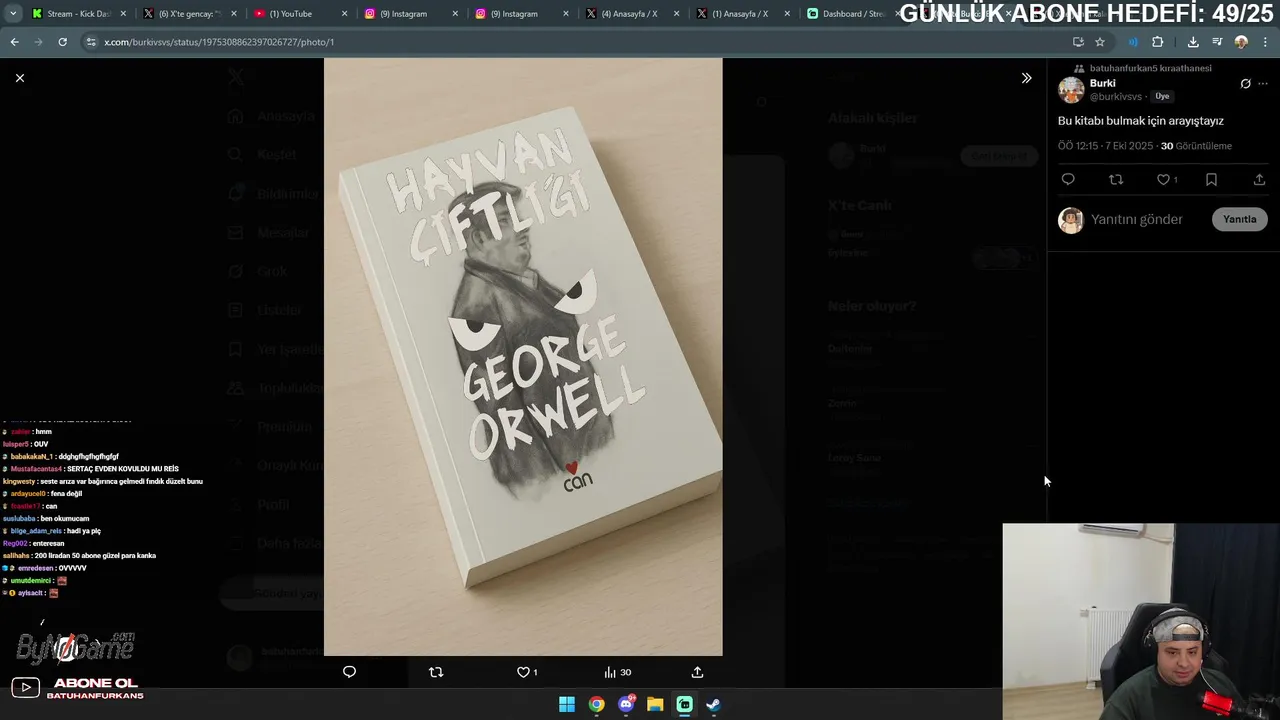
Task: Collapse the tweet side panel with double-chevron
Action: pyautogui.click(x=1026, y=78)
